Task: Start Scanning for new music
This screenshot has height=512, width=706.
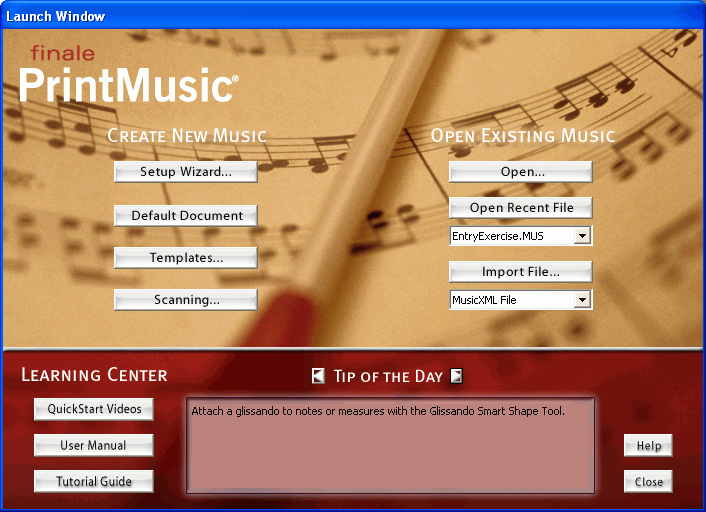Action: coord(186,300)
